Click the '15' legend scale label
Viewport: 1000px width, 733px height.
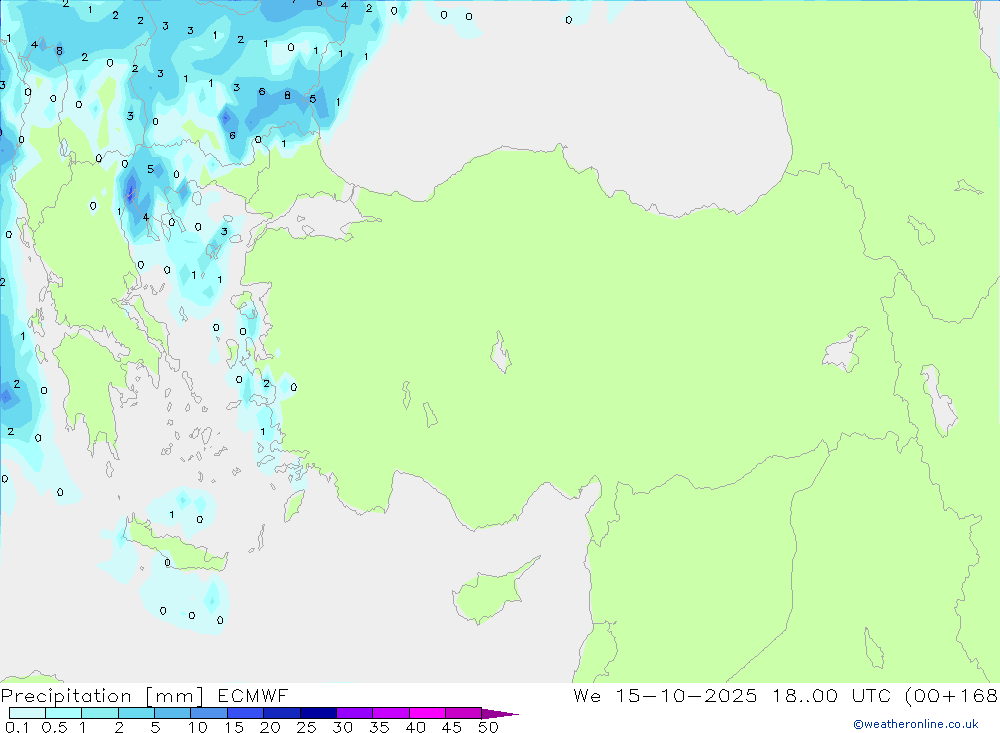pos(234,727)
